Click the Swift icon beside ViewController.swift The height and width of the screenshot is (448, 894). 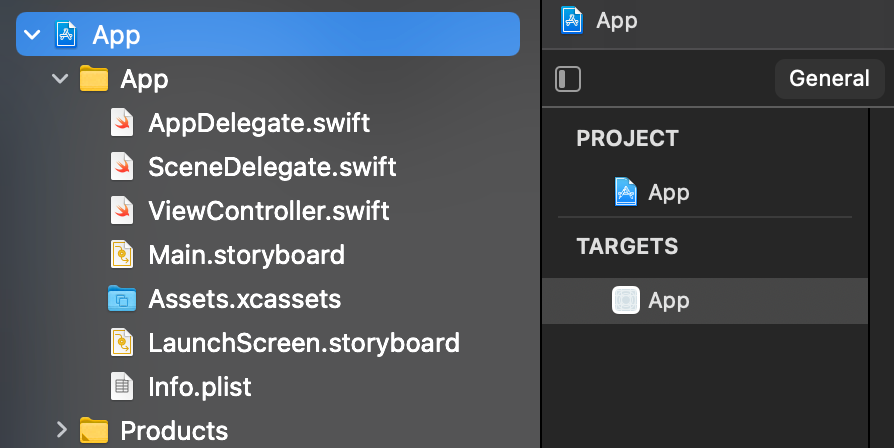121,210
